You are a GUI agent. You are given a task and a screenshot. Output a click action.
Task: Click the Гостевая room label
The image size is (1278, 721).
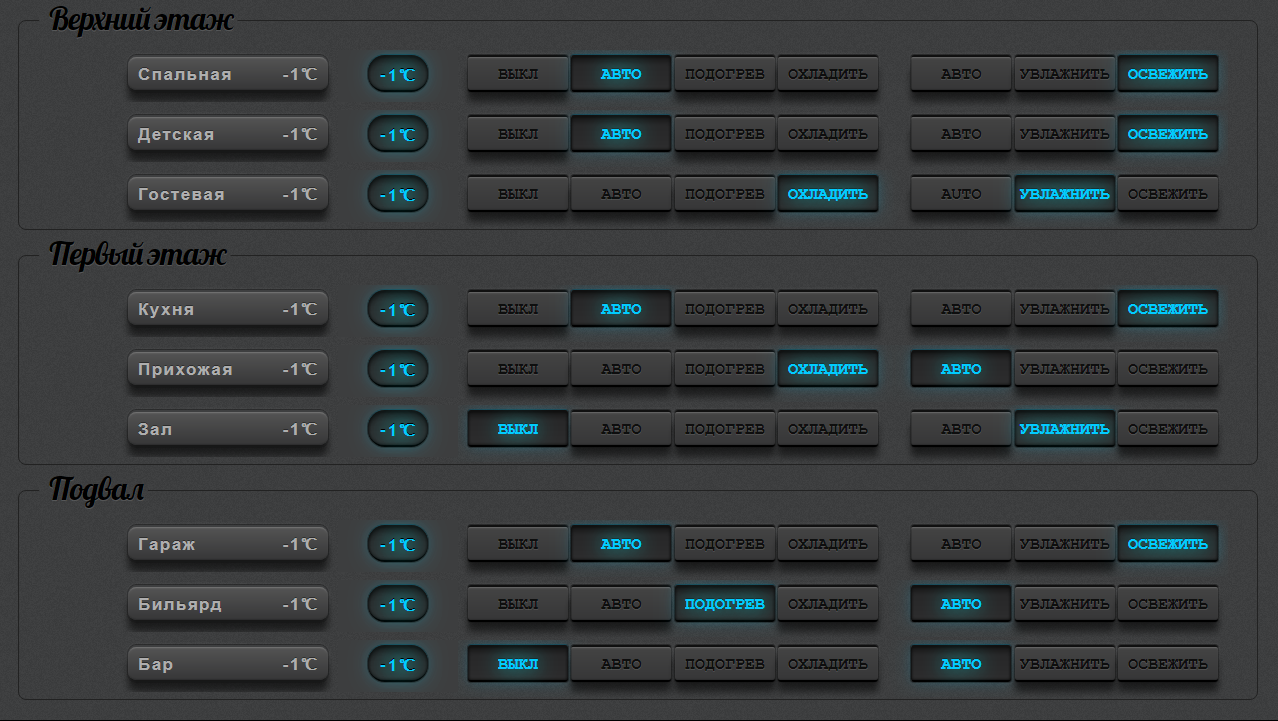[x=228, y=194]
